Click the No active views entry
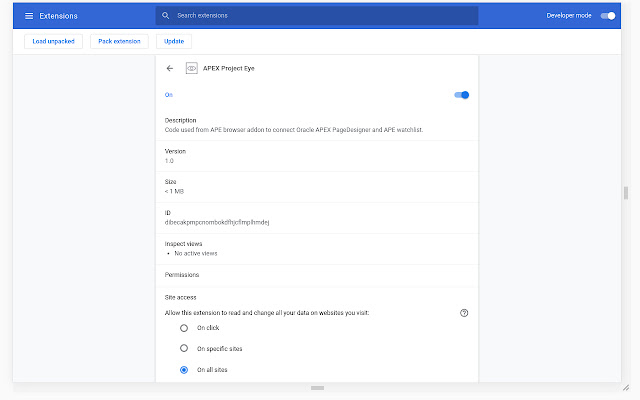Screen dimensions: 640x400 coord(196,253)
